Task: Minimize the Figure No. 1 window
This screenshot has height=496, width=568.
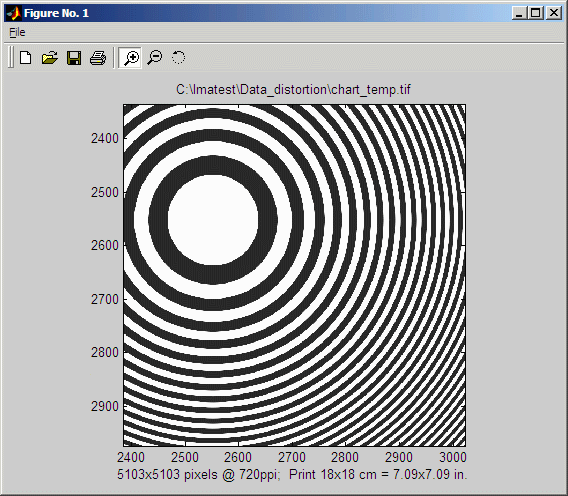Action: (x=520, y=13)
